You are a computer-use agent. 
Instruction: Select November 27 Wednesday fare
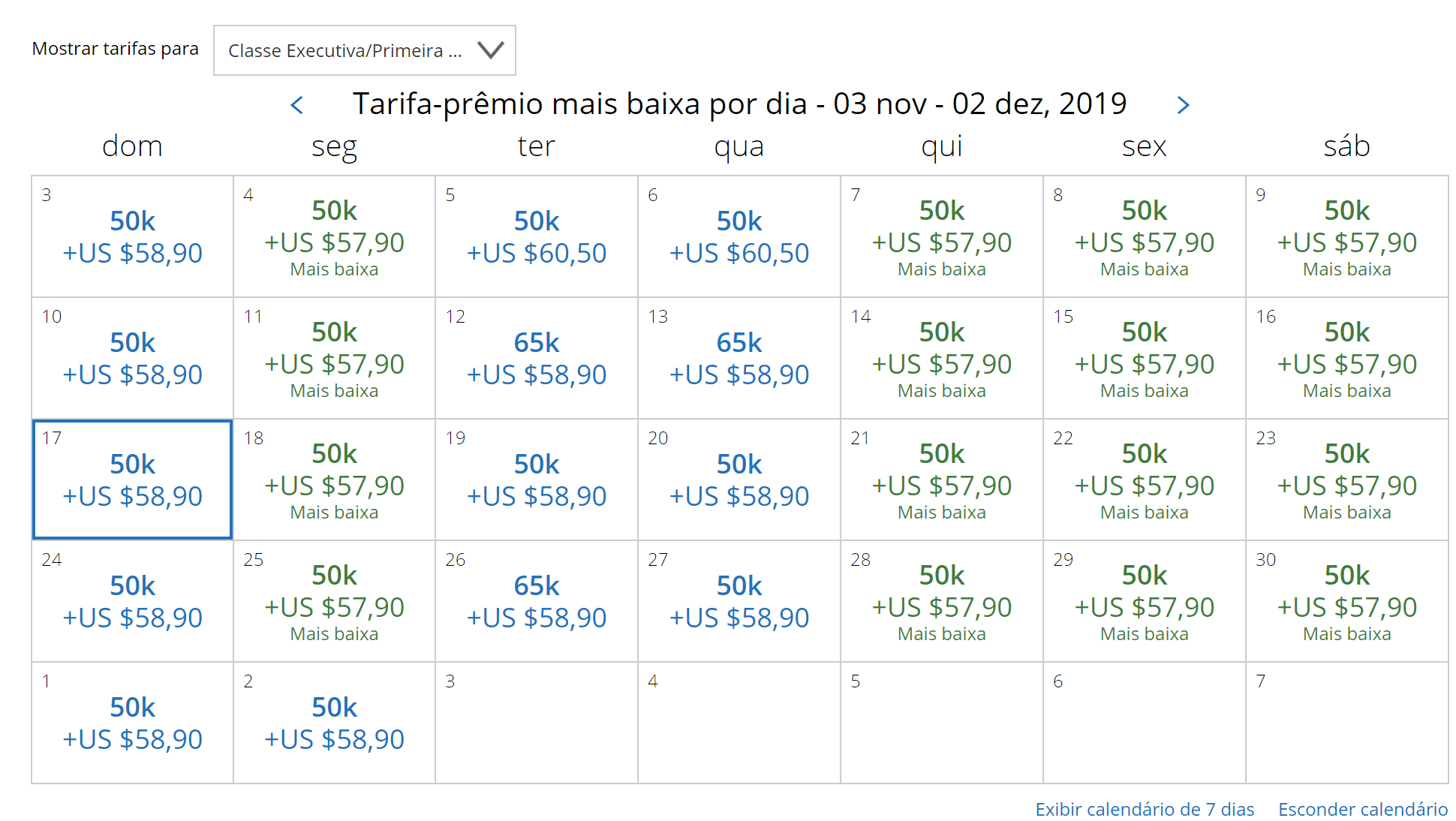(739, 601)
